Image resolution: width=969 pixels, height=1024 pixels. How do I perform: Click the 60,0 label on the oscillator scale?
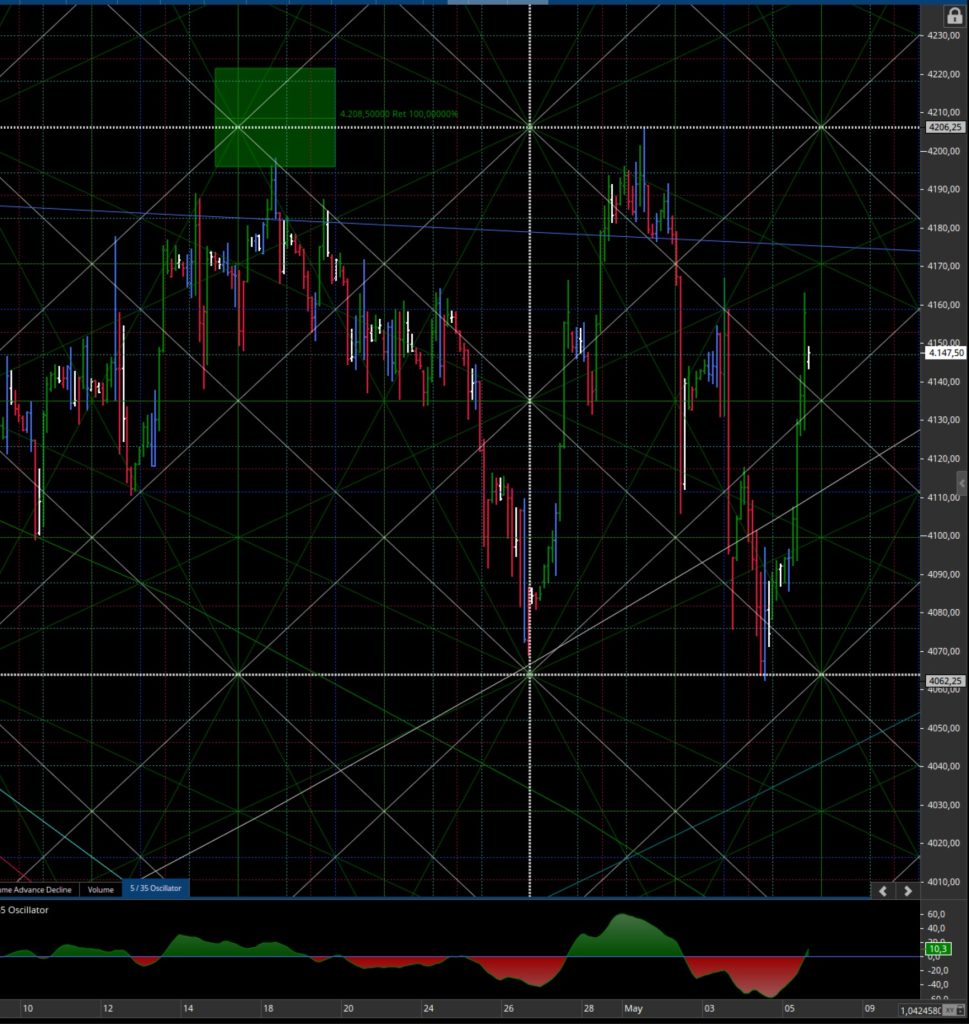pyautogui.click(x=936, y=914)
